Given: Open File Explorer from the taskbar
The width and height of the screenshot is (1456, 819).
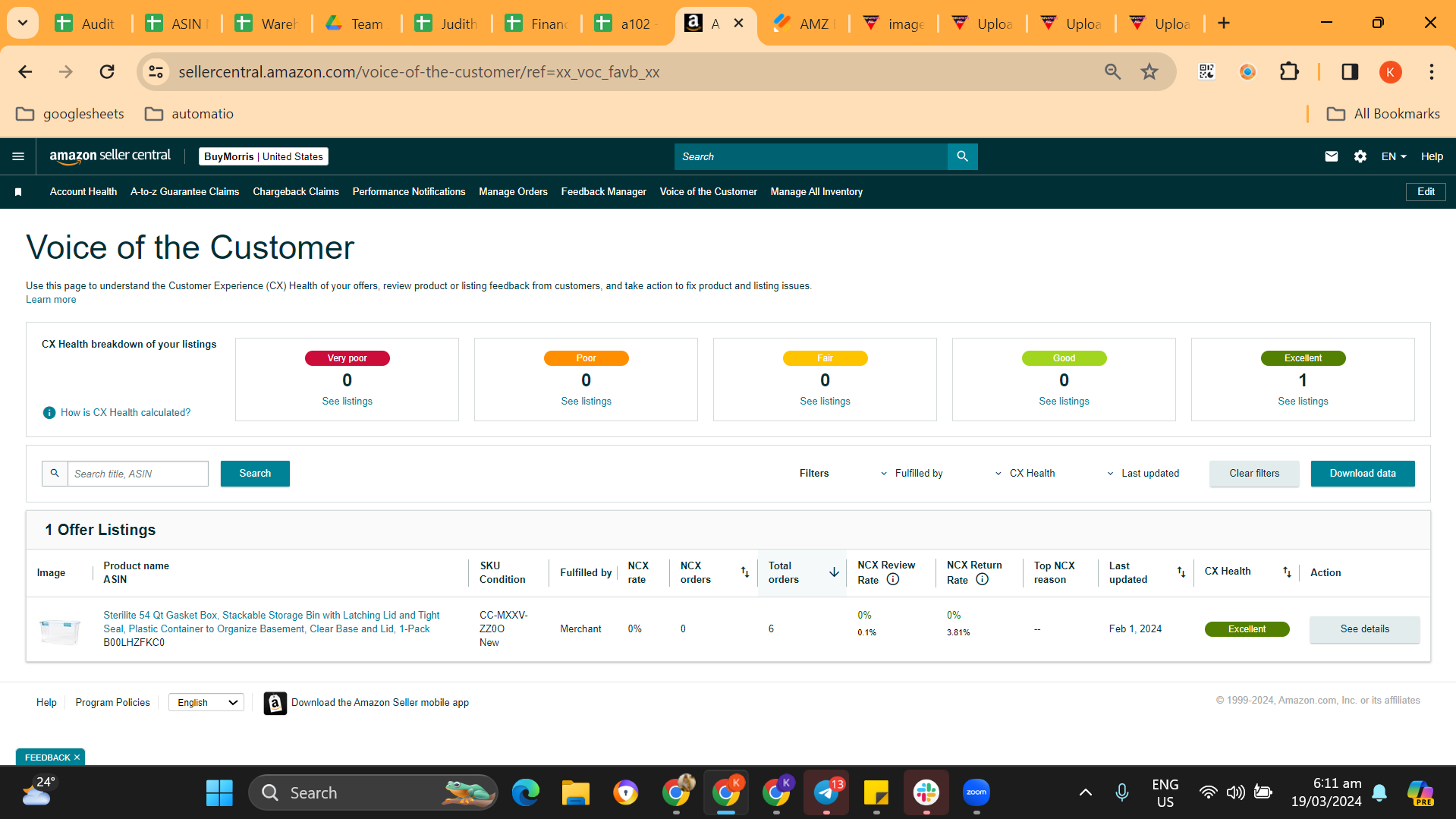Looking at the screenshot, I should [576, 793].
